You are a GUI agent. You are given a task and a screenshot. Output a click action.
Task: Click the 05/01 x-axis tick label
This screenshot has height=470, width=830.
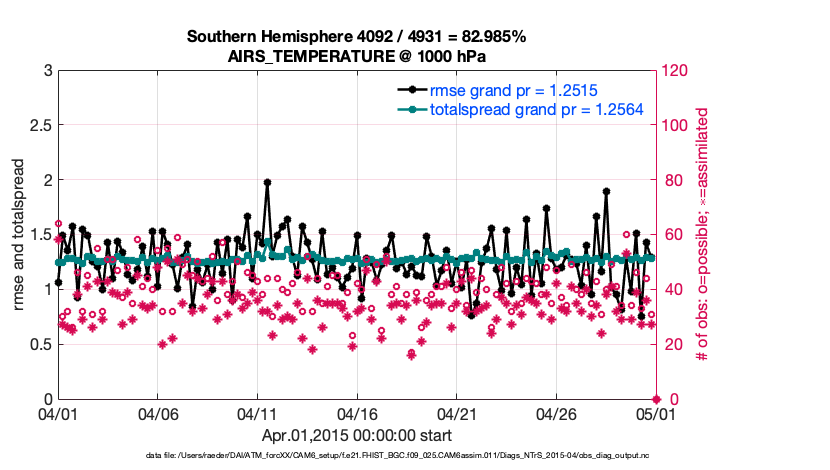(x=655, y=413)
